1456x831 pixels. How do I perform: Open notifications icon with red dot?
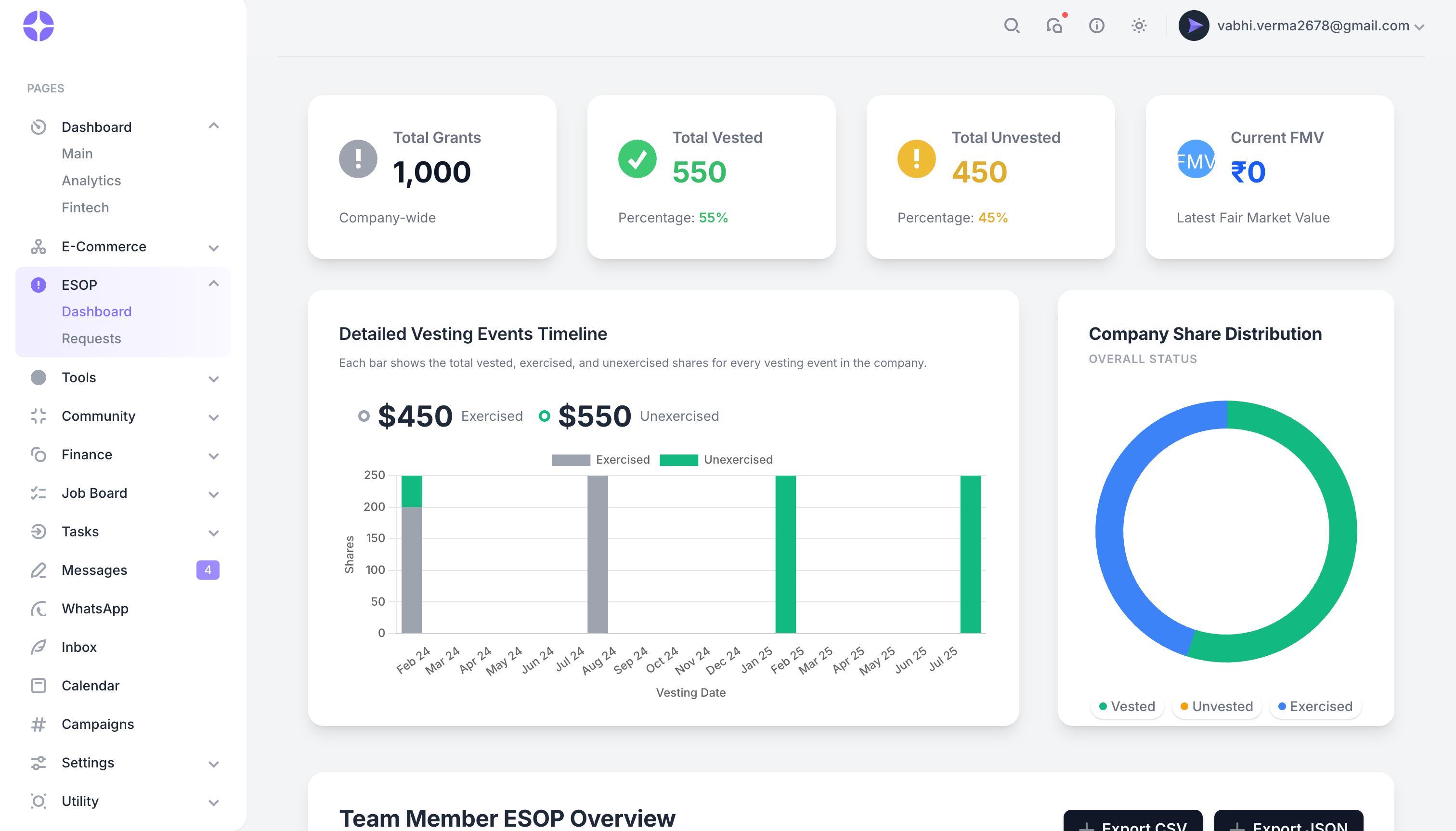(1054, 26)
